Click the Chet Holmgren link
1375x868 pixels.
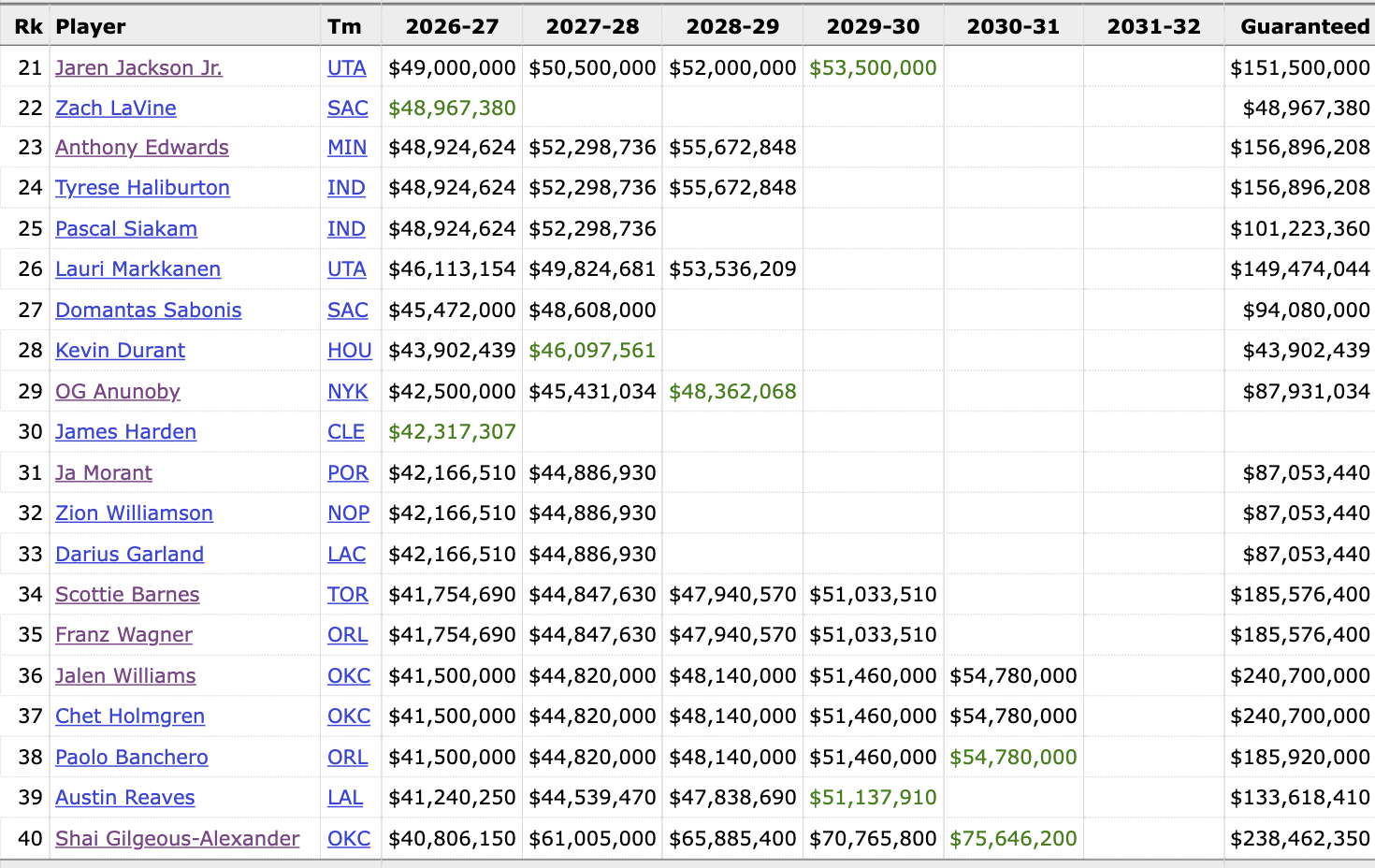[130, 716]
